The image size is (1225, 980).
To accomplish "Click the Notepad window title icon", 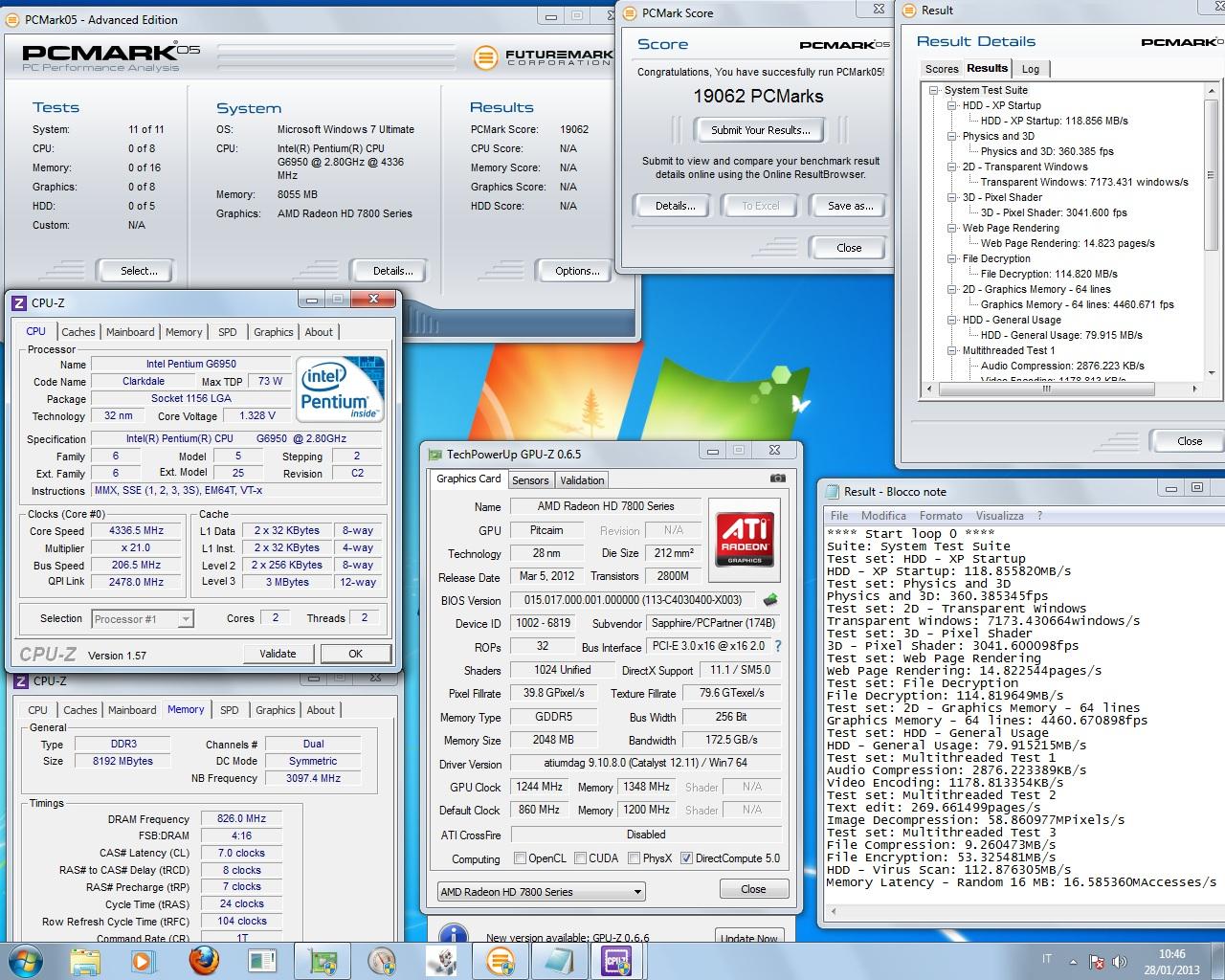I will [x=831, y=491].
